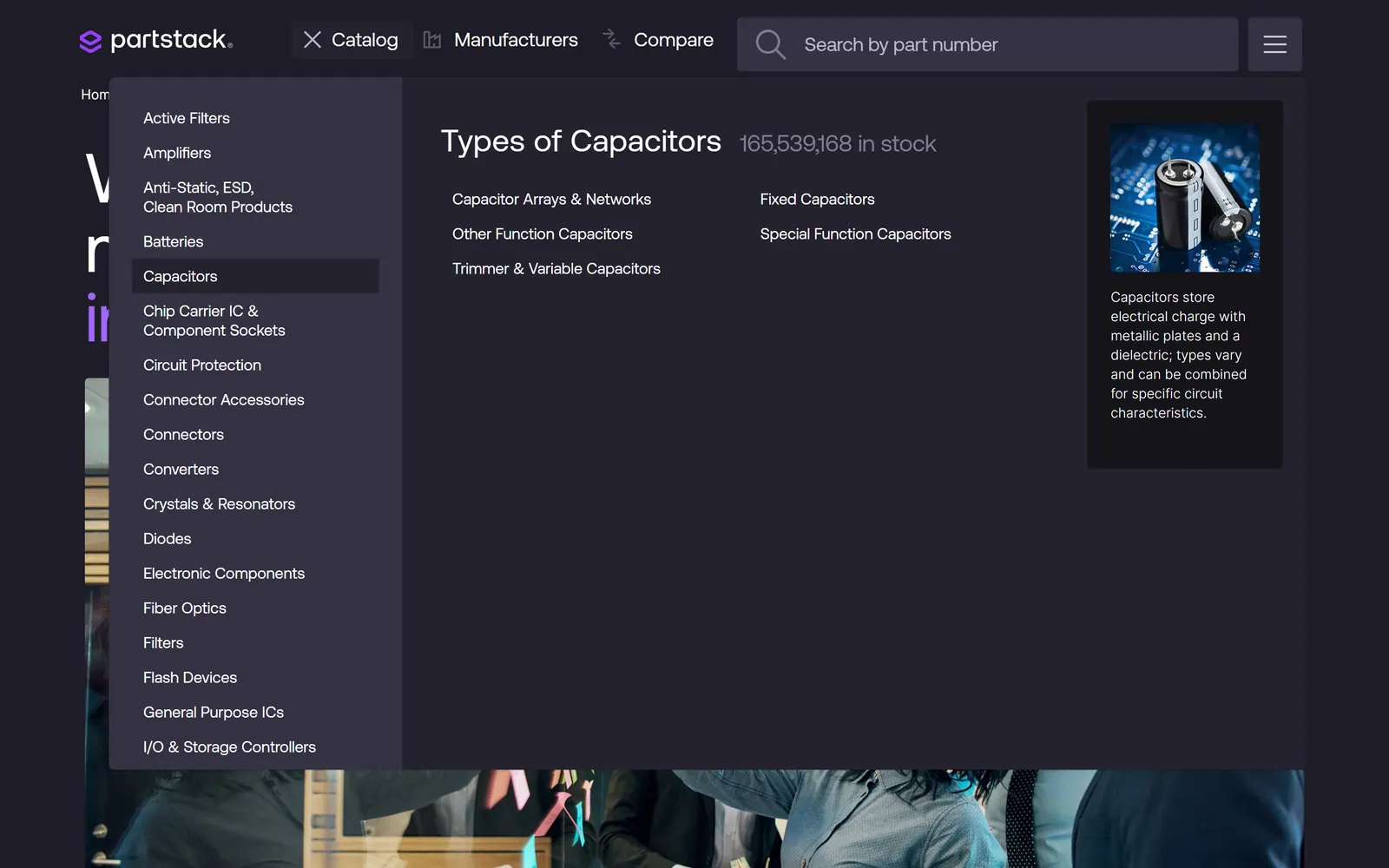Viewport: 1389px width, 868px height.
Task: Open Fixed Capacitors link
Action: 817,200
